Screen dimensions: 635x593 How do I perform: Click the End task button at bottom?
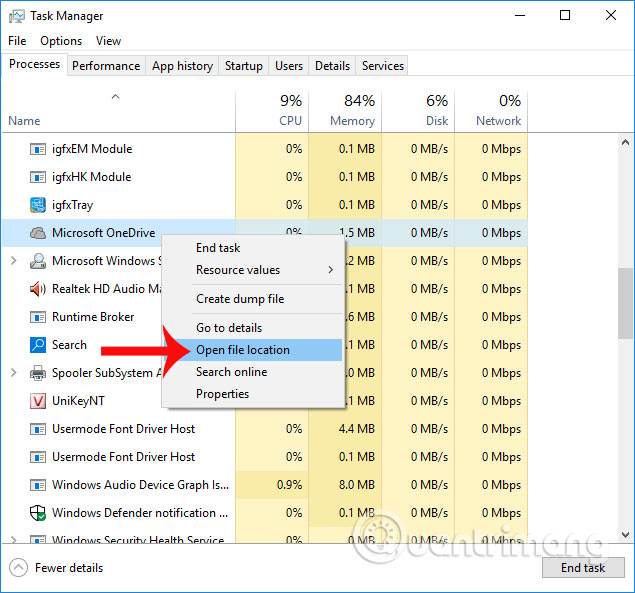click(583, 568)
